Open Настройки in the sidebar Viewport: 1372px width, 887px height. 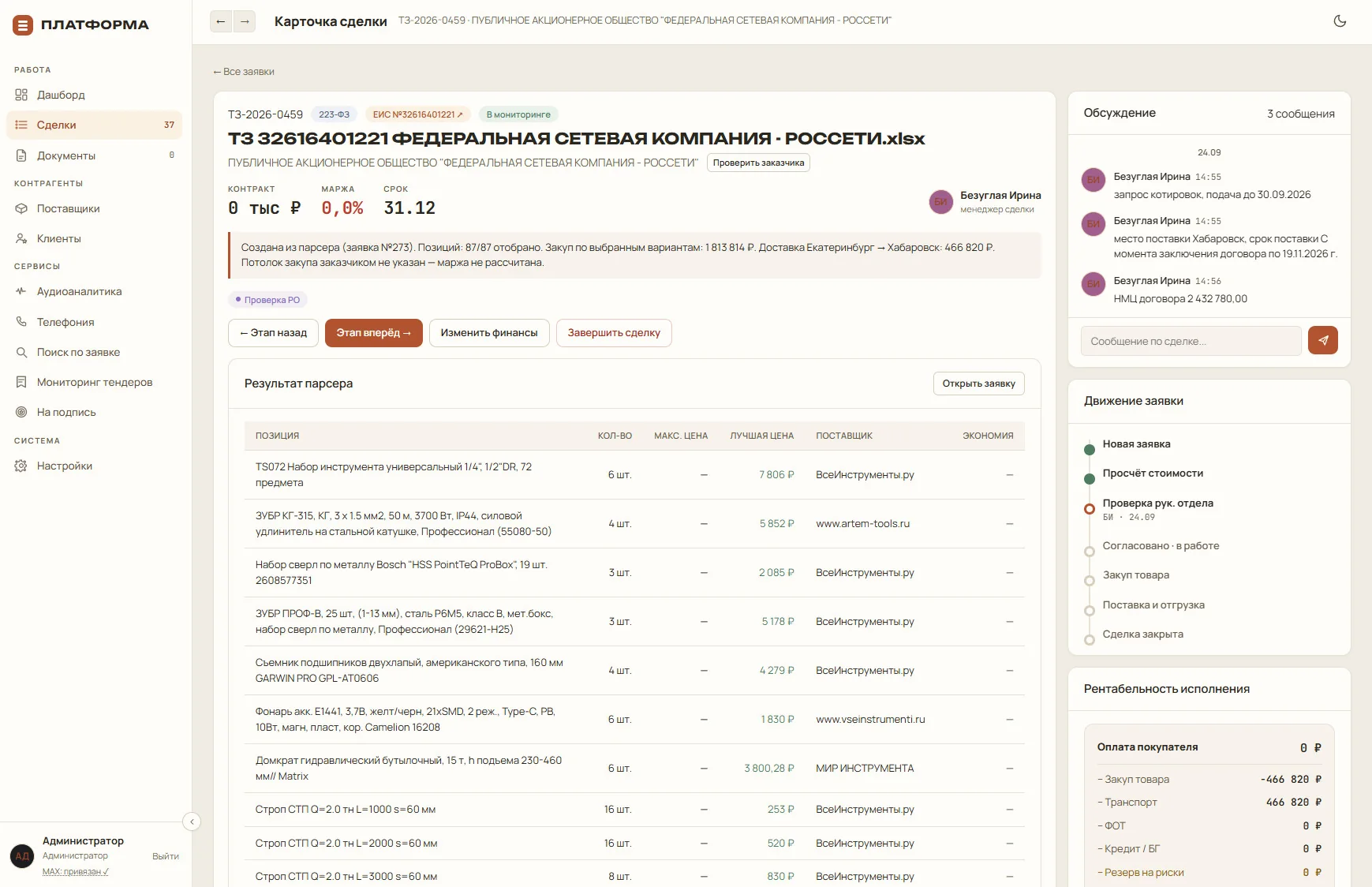click(x=95, y=466)
